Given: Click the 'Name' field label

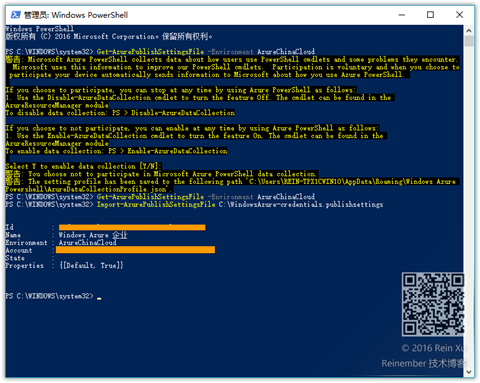Looking at the screenshot, I should click(13, 235).
